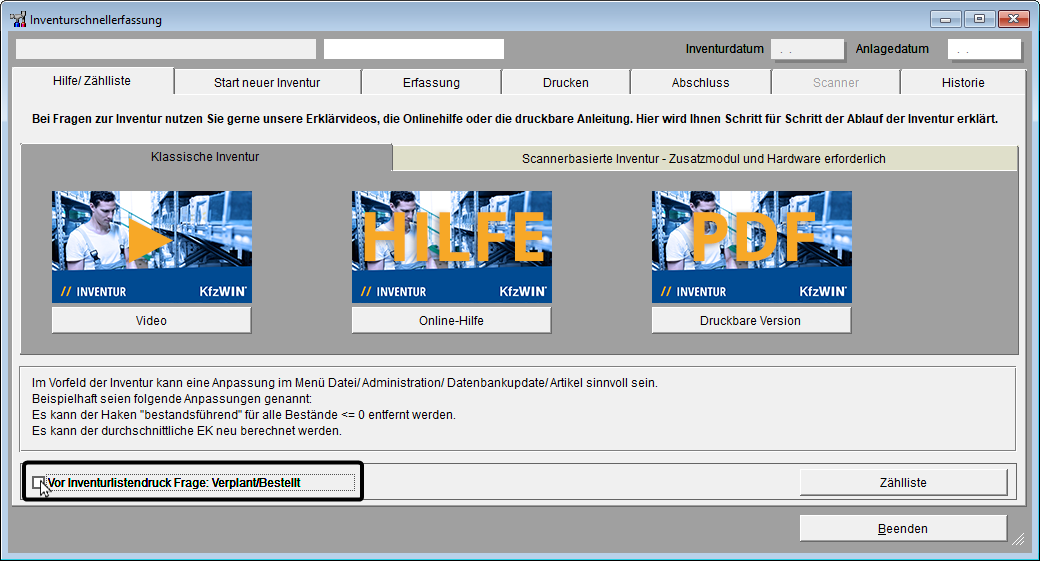Open the Hilfe/ Zählliste tab

tap(92, 81)
